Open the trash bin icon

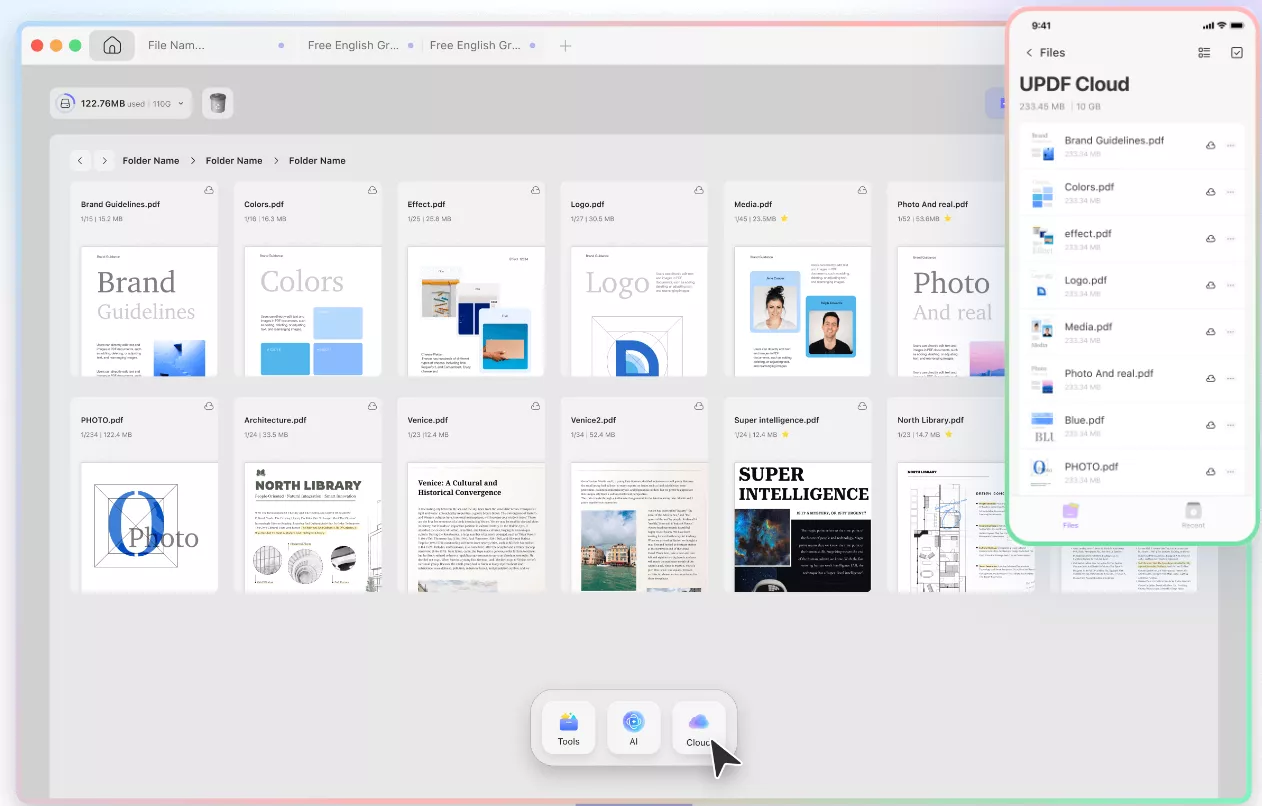point(217,103)
